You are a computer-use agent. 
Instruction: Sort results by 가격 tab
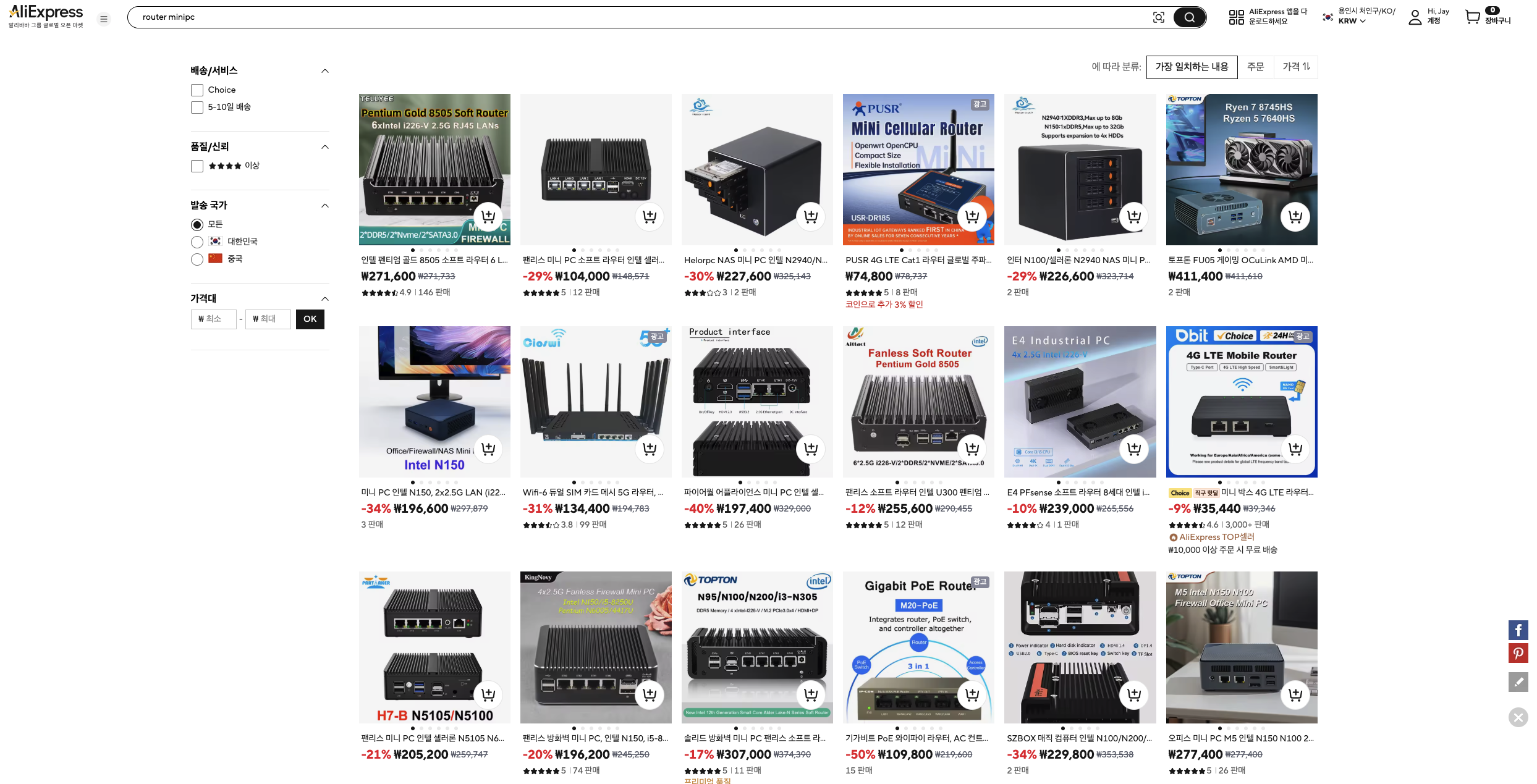[x=1296, y=67]
